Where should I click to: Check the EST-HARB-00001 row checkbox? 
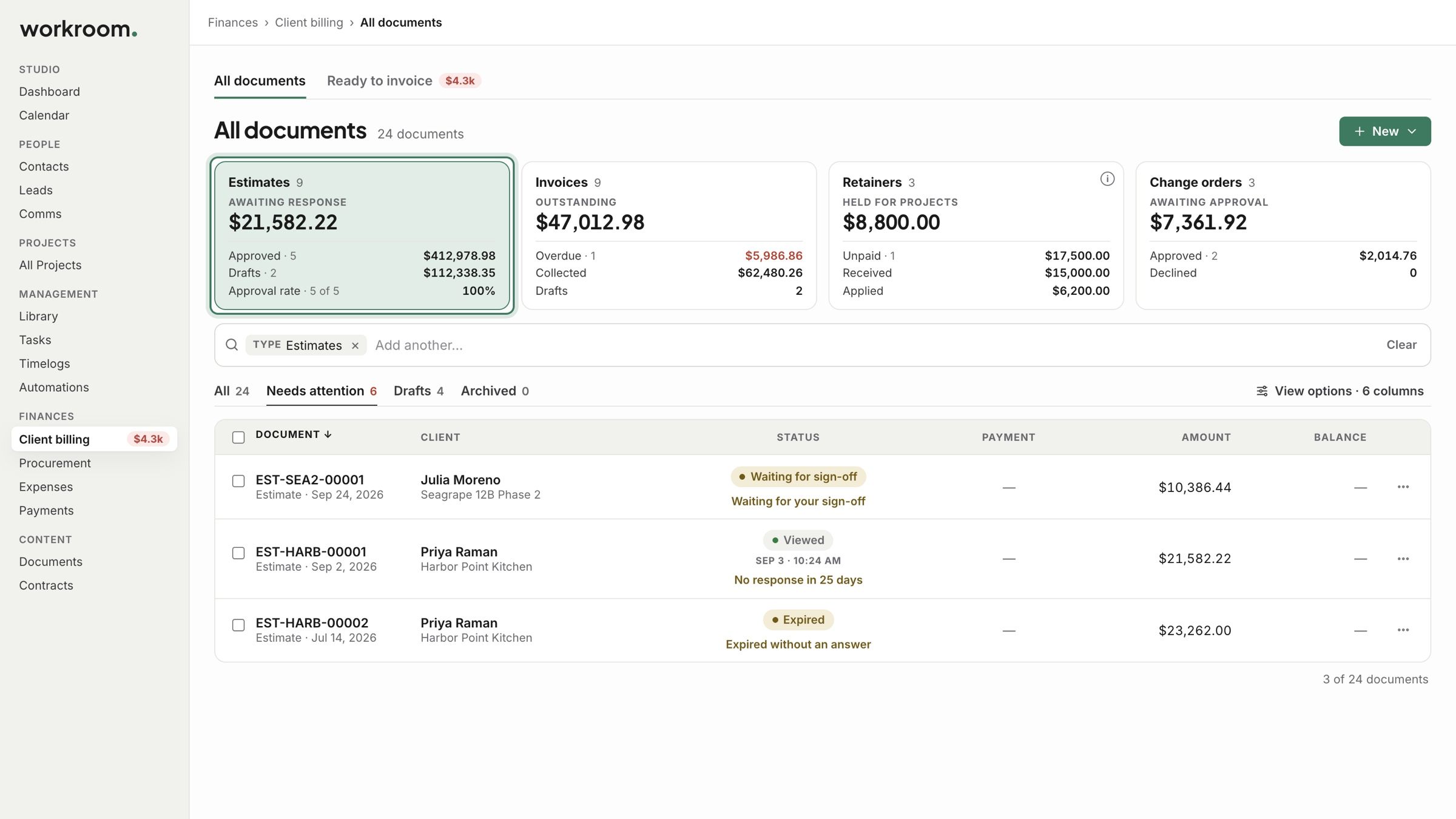pos(238,553)
